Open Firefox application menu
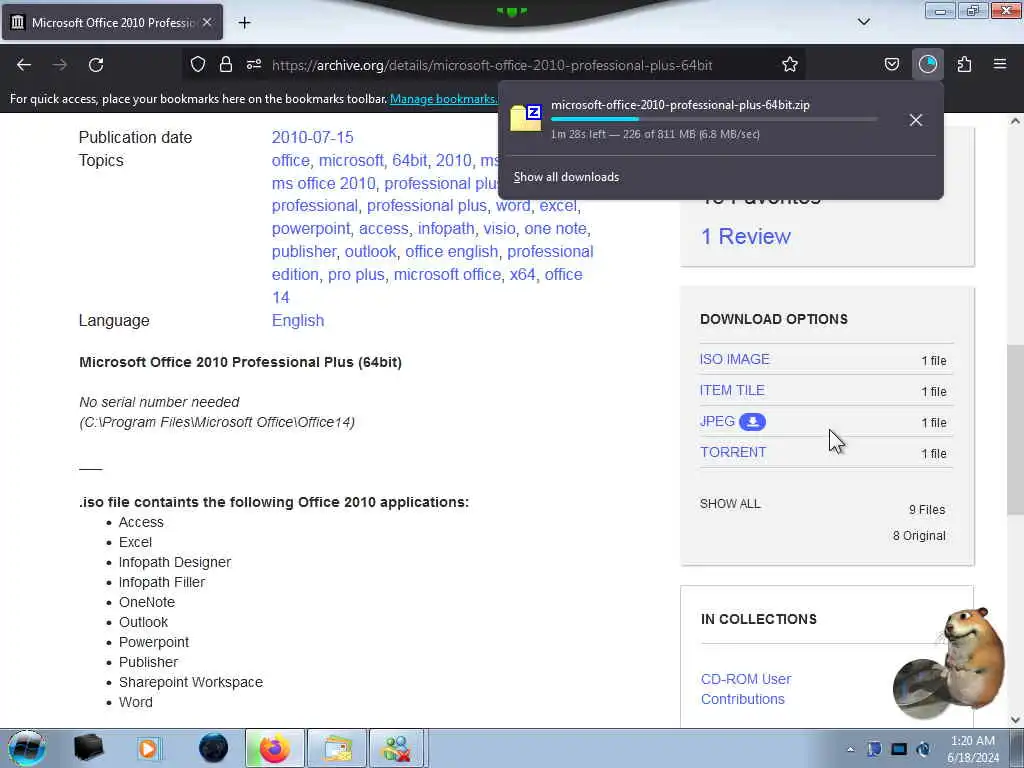1024x768 pixels. click(1000, 64)
